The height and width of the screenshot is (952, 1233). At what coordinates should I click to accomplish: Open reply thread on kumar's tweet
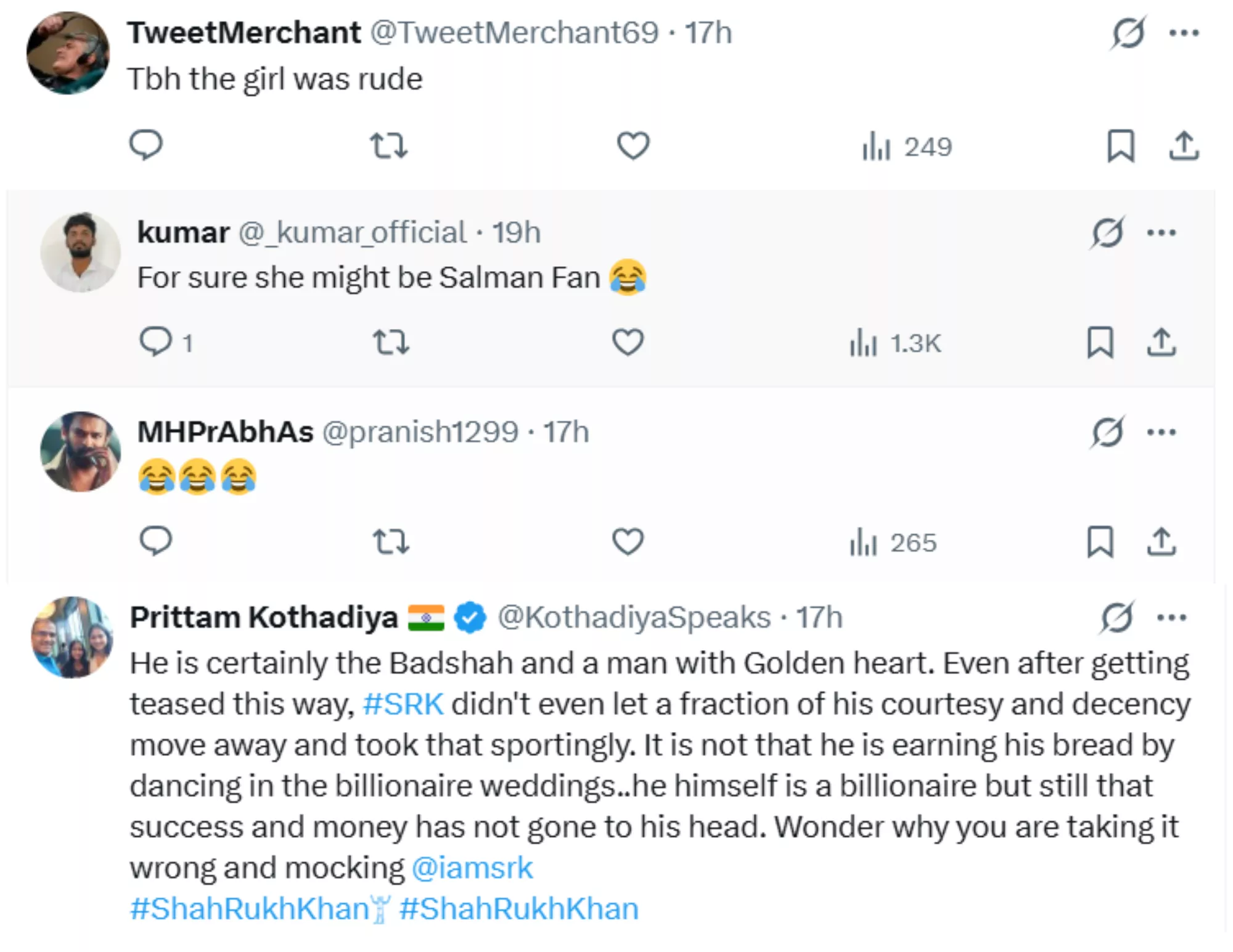pyautogui.click(x=157, y=342)
